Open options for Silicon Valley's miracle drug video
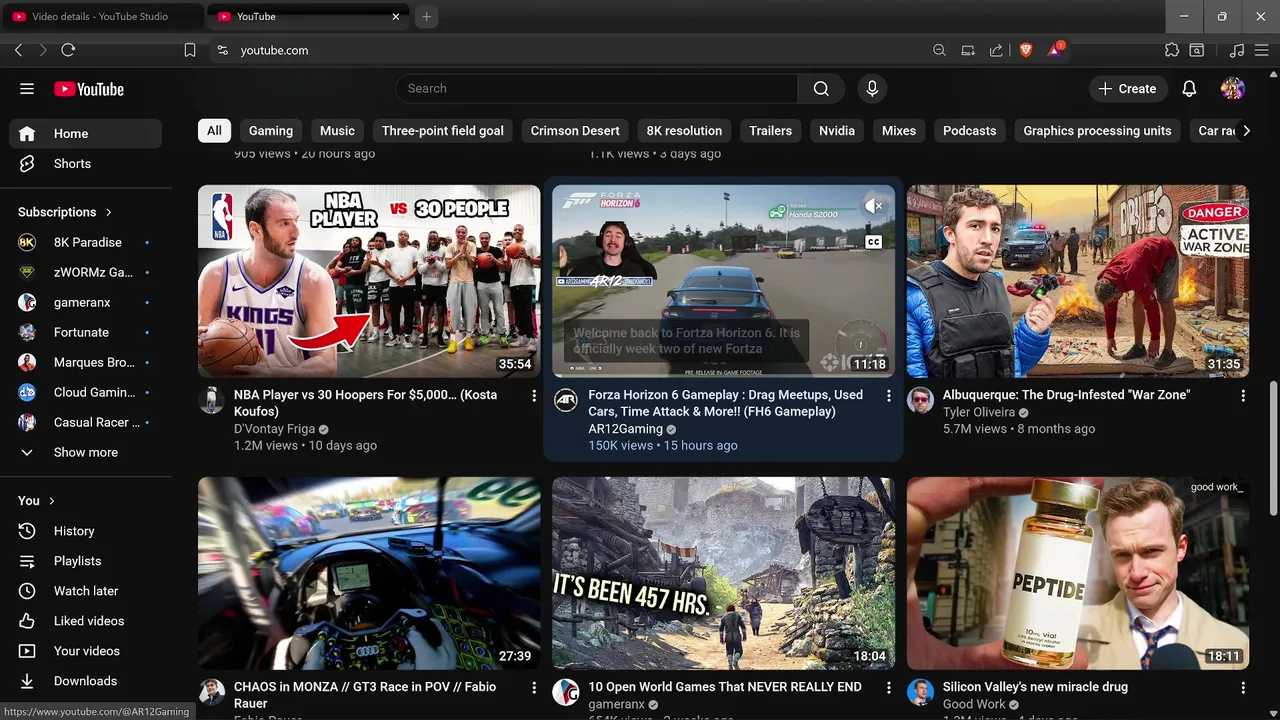 coord(1243,688)
